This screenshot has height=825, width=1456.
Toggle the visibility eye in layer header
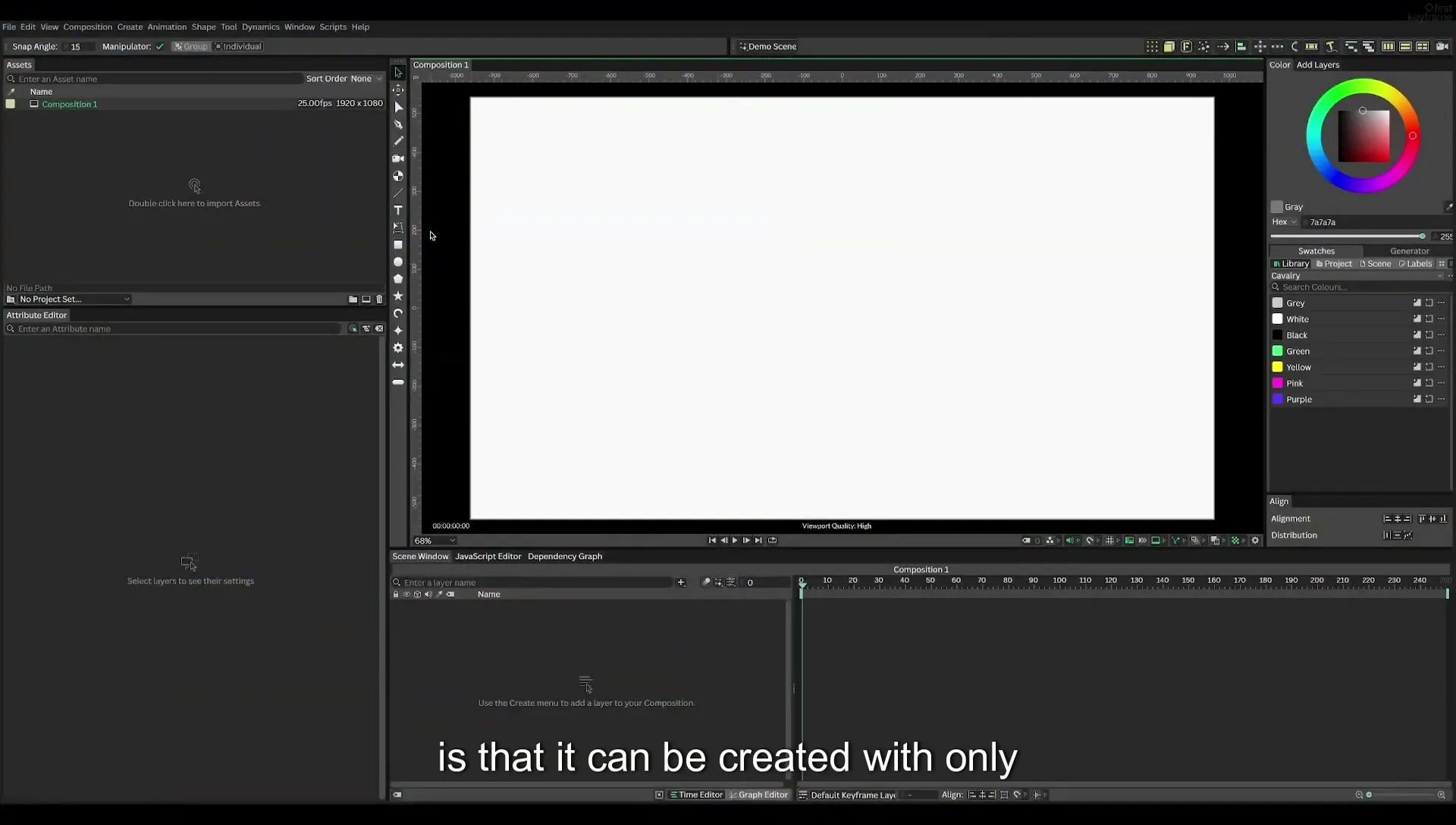[406, 594]
